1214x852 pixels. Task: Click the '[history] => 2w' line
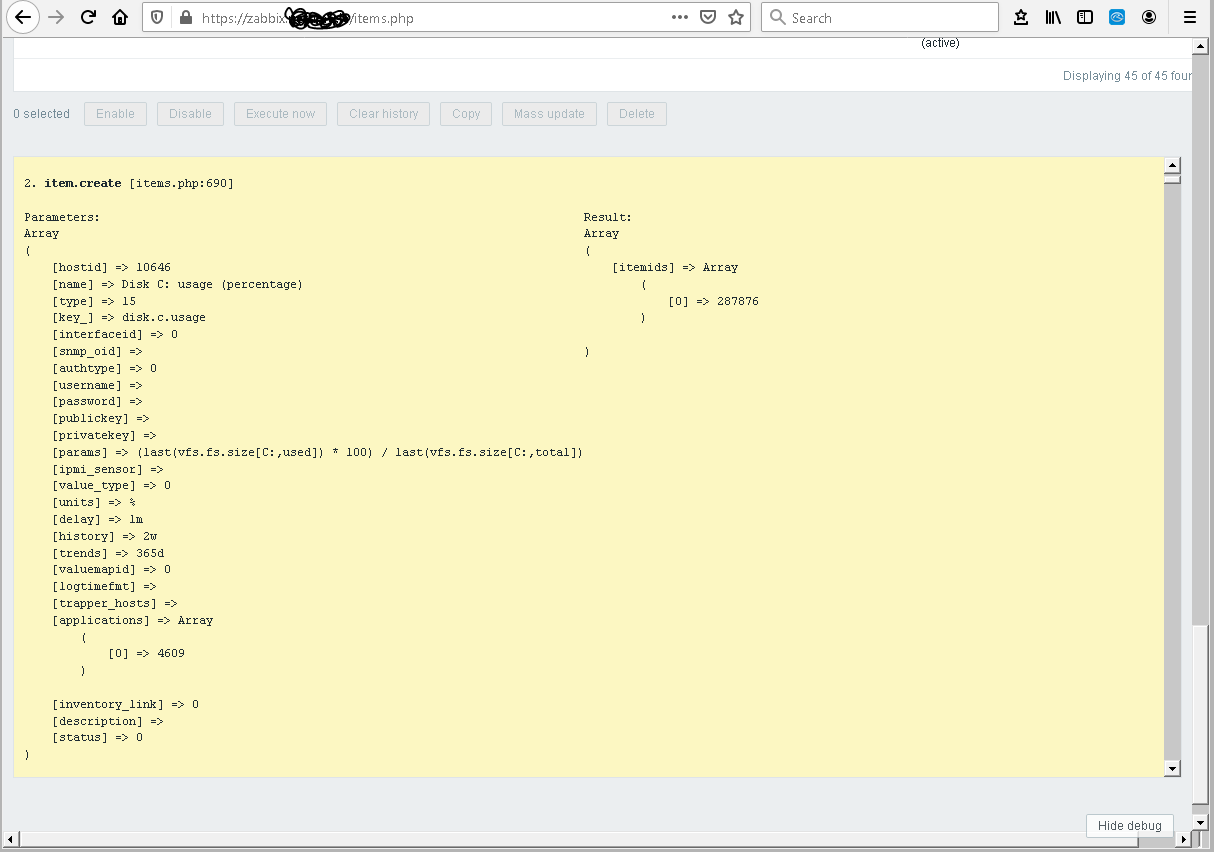[x=105, y=536]
